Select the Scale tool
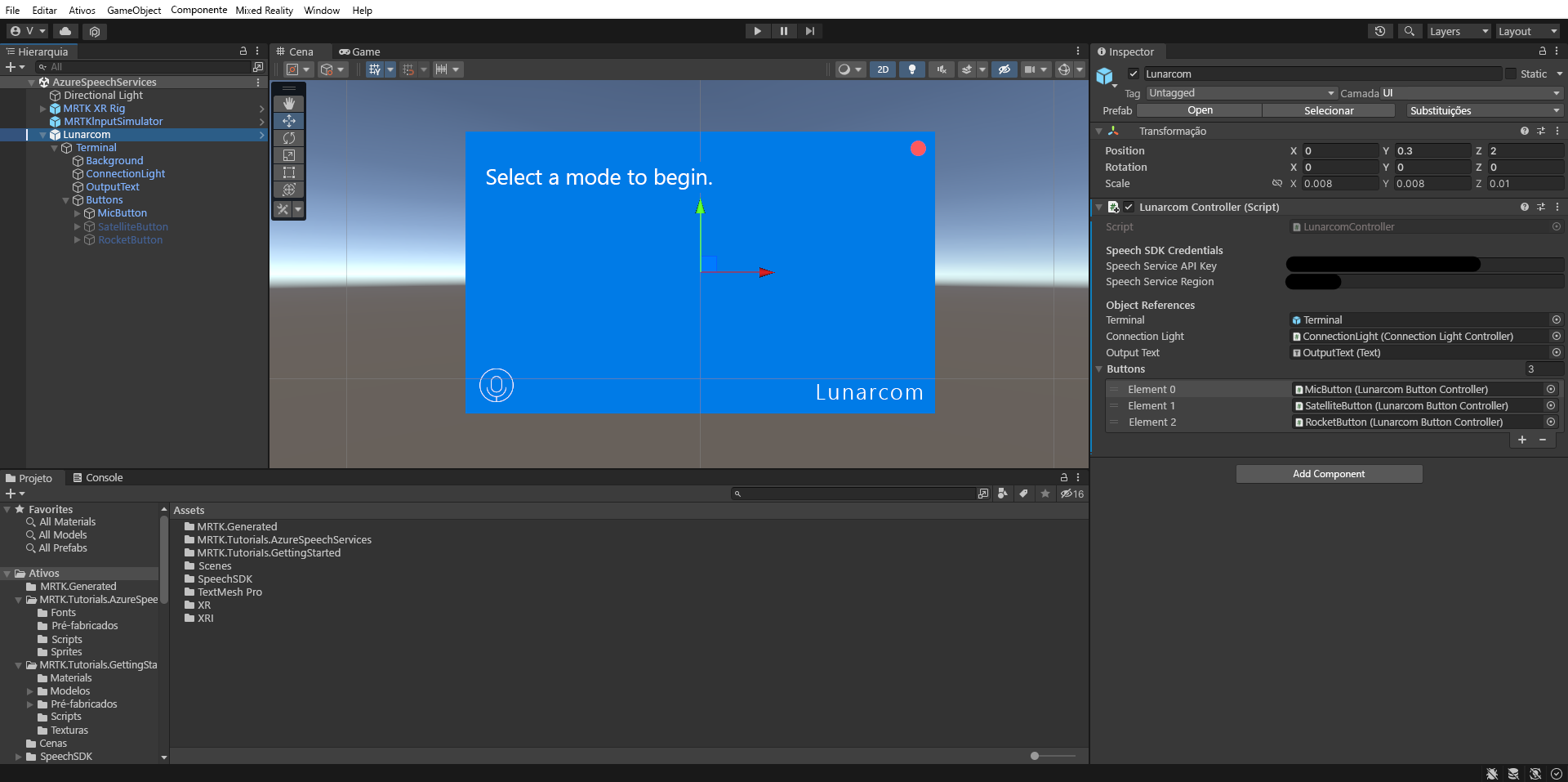The width and height of the screenshot is (1568, 782). [x=288, y=155]
